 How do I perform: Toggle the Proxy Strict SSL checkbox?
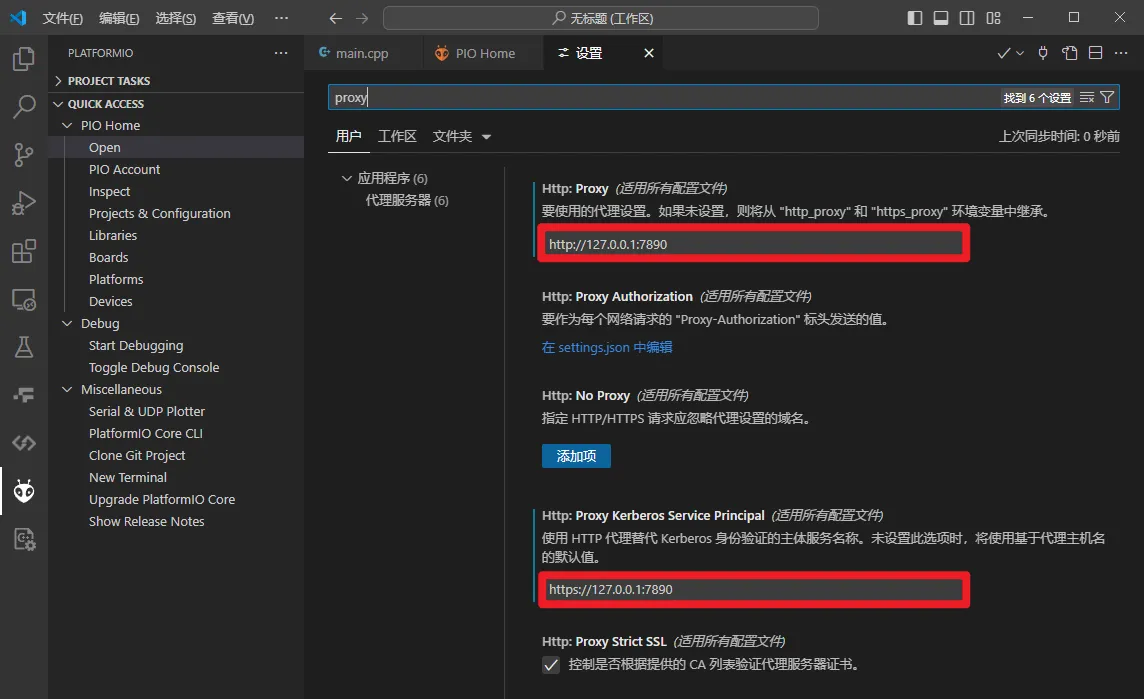(x=551, y=665)
